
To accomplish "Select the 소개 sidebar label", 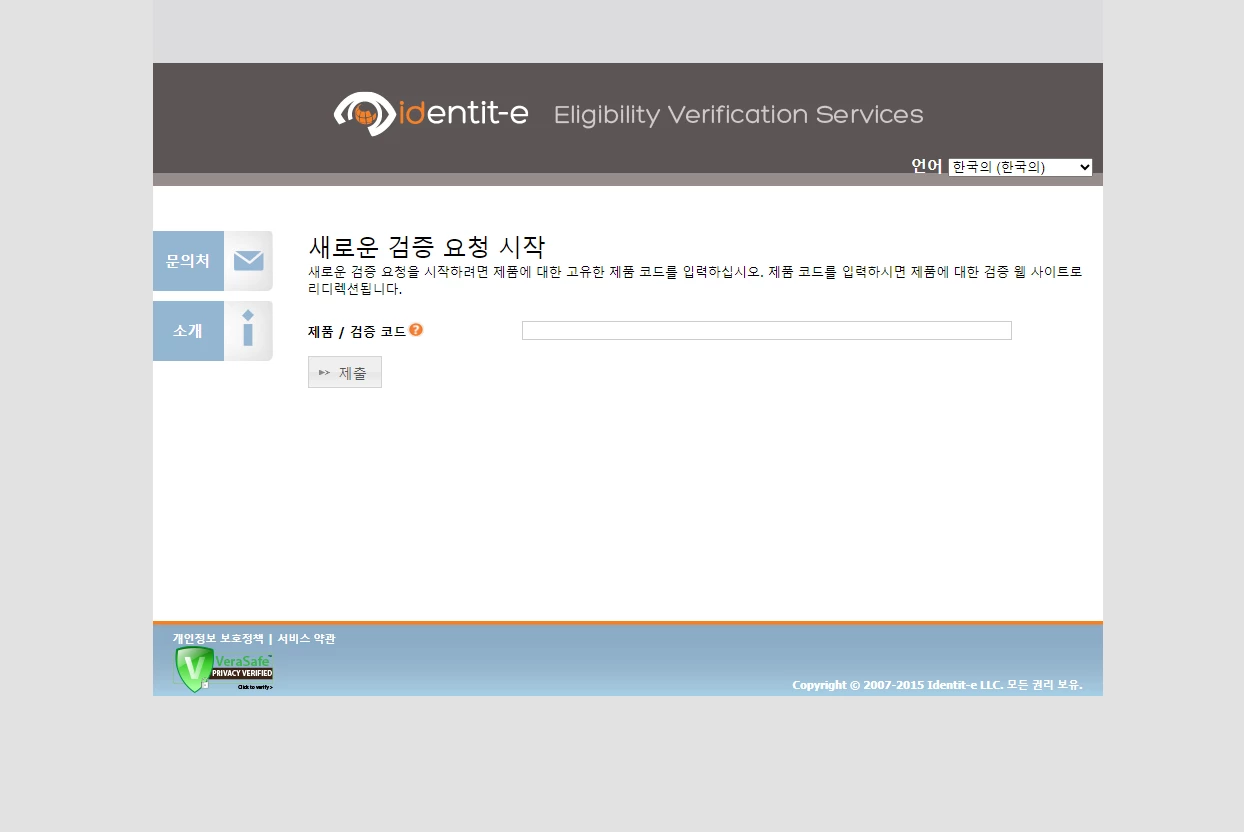I will click(188, 331).
